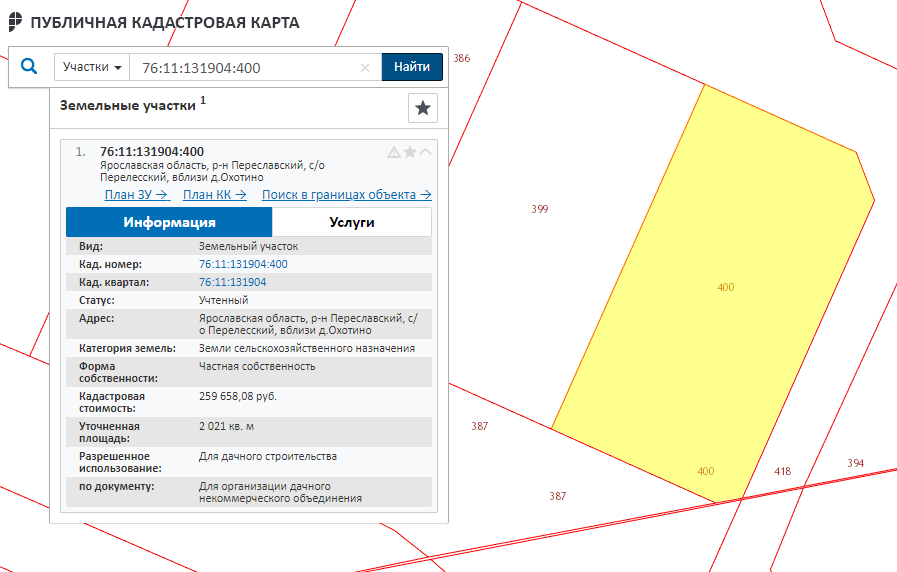Viewport: 897px width, 572px height.
Task: Click the value 259 658,08 руб.
Action: [237, 396]
